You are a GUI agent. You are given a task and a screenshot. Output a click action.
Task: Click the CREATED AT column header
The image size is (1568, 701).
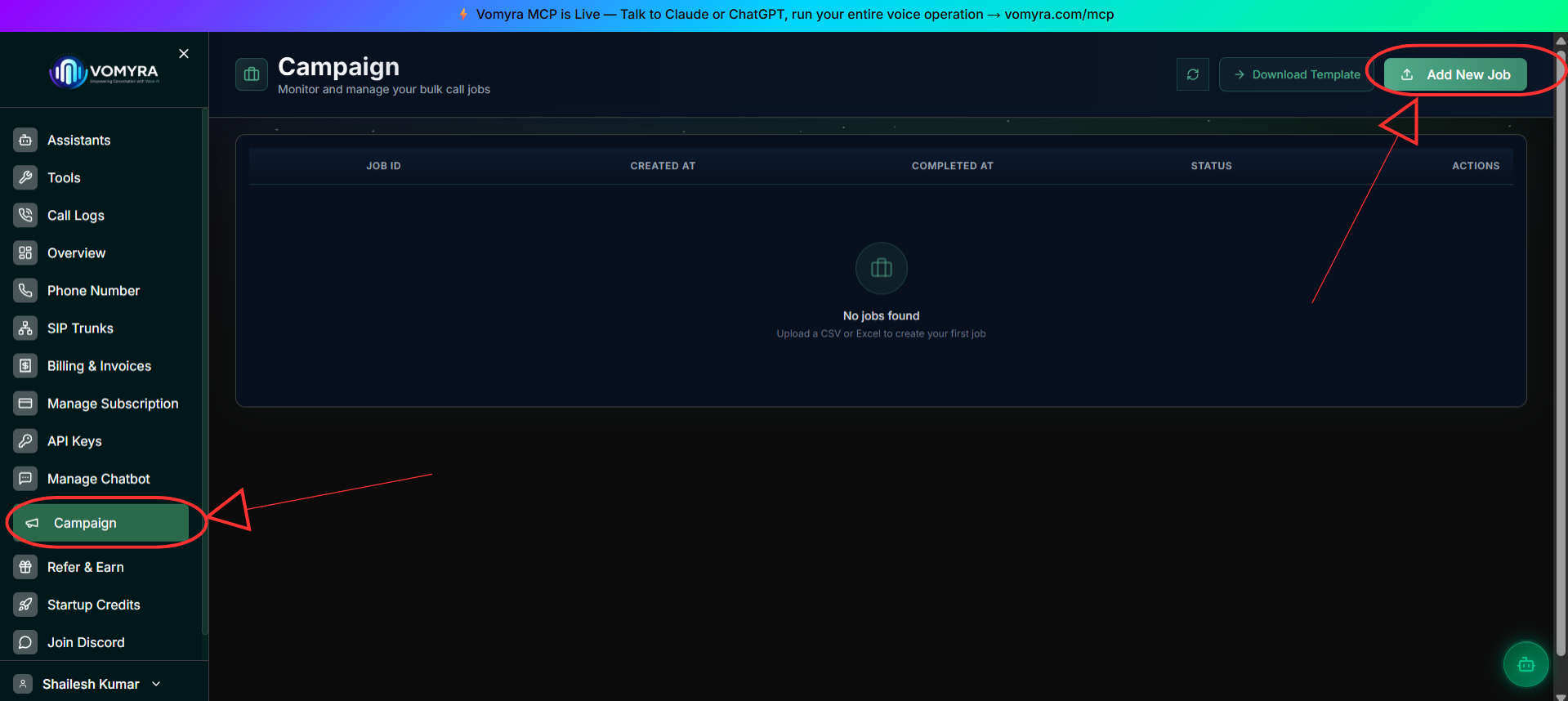(x=663, y=166)
